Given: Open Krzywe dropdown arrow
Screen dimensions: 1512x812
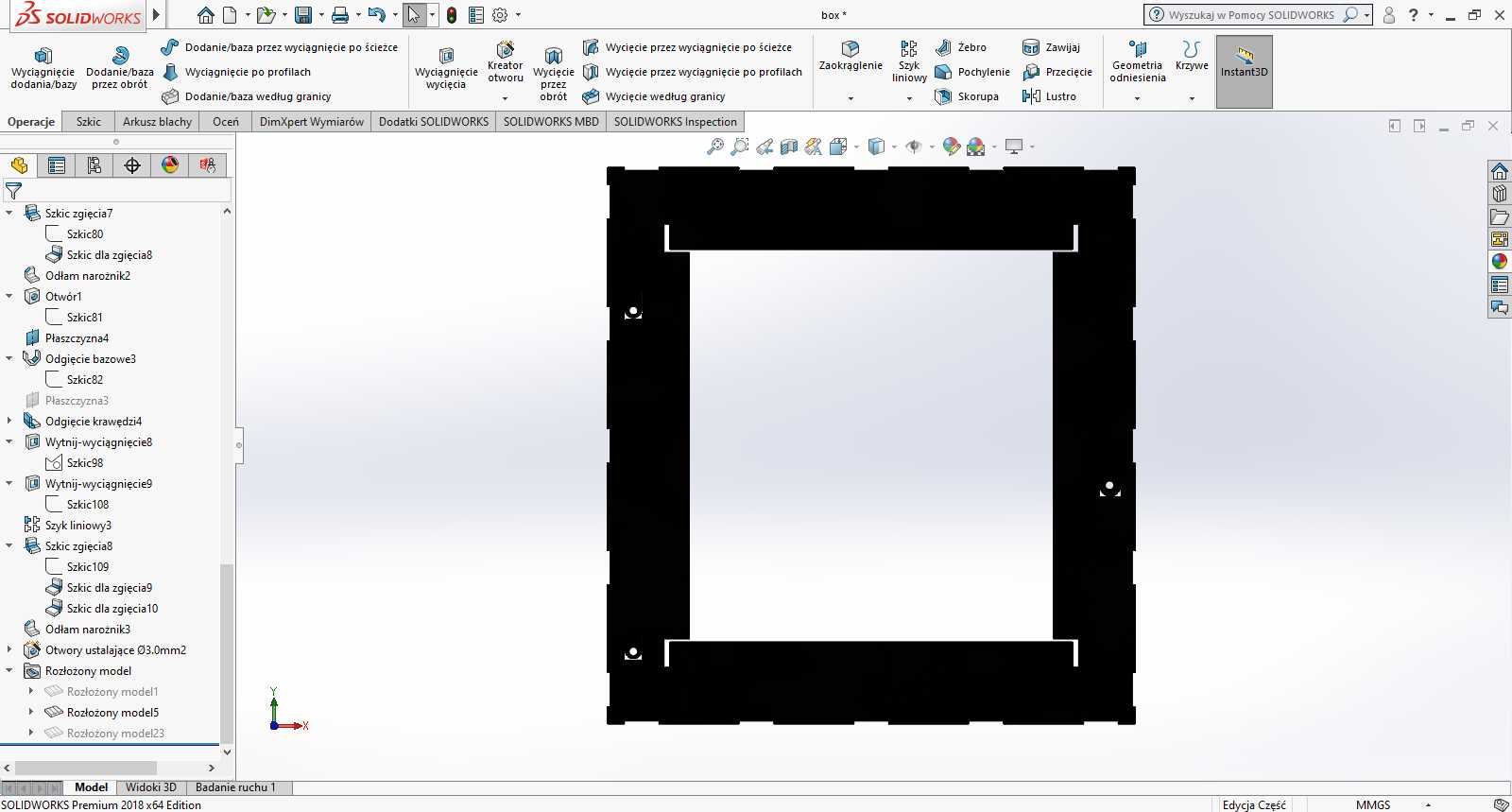Looking at the screenshot, I should coord(1192,98).
